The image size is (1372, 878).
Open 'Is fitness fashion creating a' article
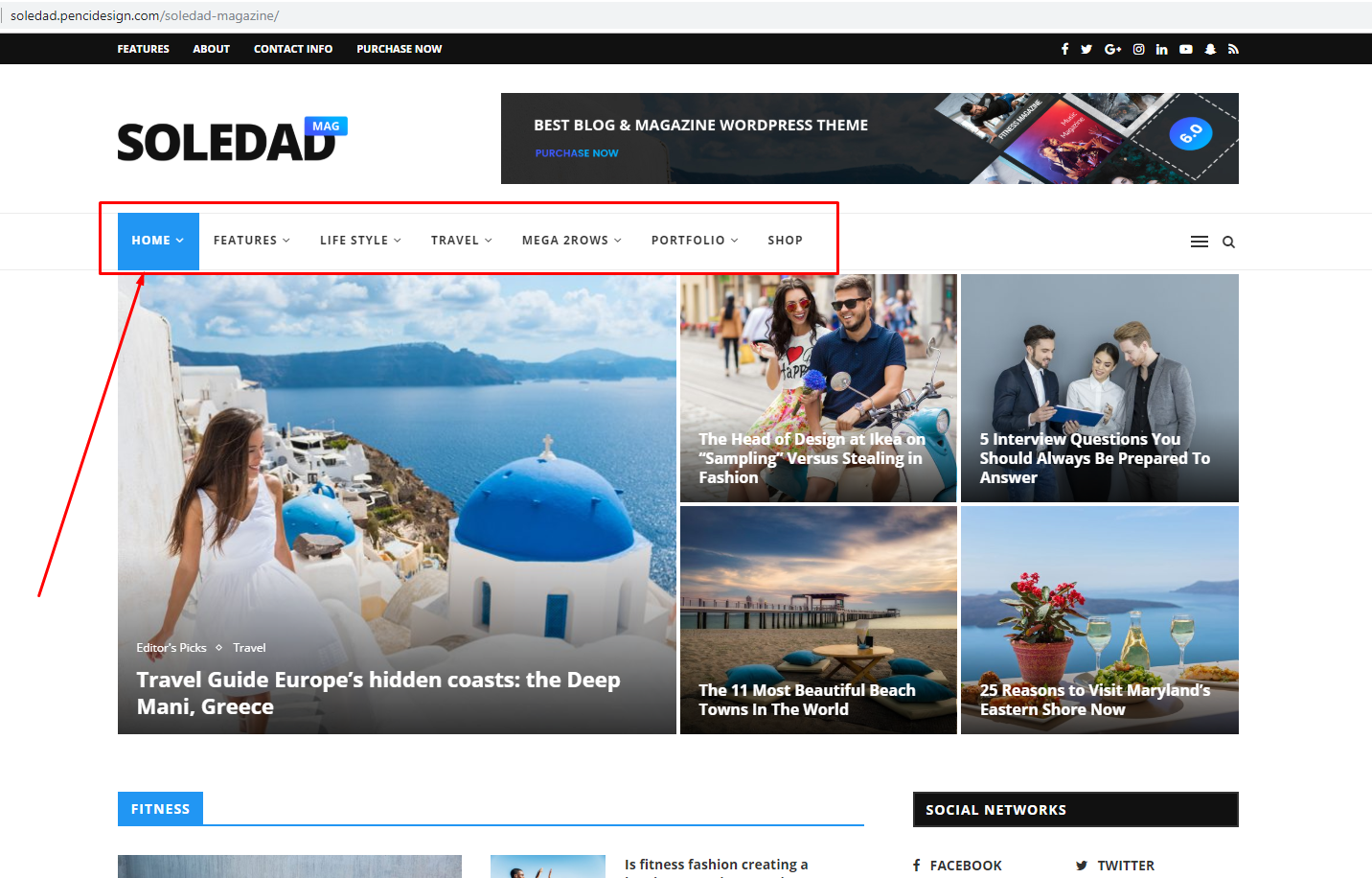click(716, 865)
